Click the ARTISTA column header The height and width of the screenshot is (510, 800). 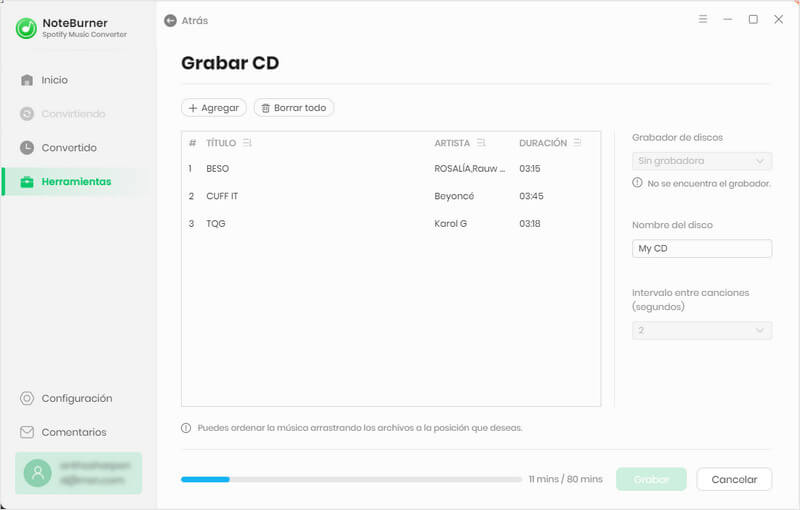click(x=452, y=143)
